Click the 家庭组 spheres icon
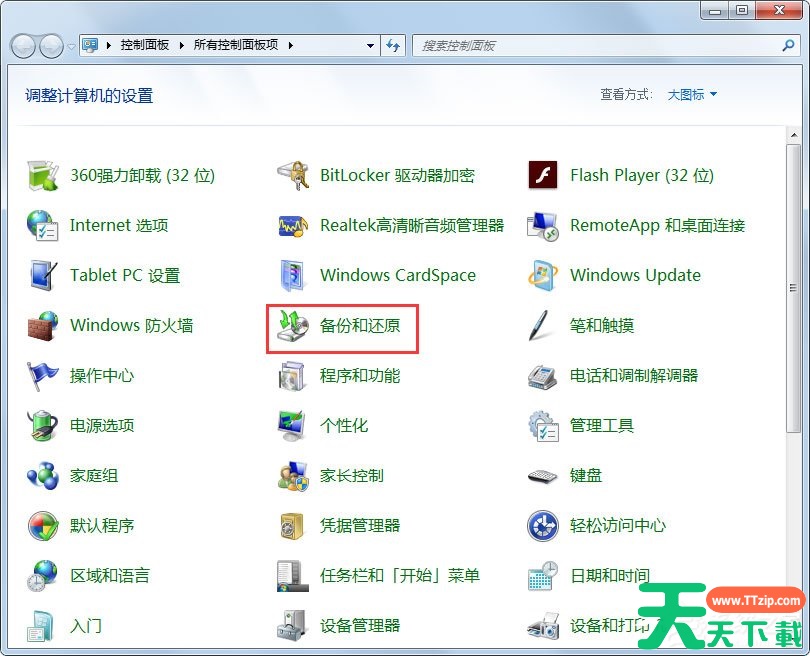Image resolution: width=810 pixels, height=656 pixels. coord(42,476)
